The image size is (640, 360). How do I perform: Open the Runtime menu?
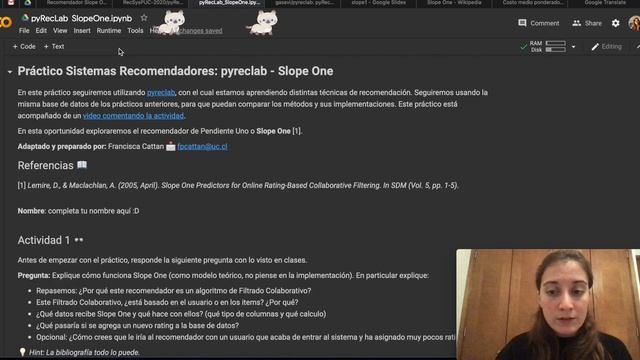[109, 31]
